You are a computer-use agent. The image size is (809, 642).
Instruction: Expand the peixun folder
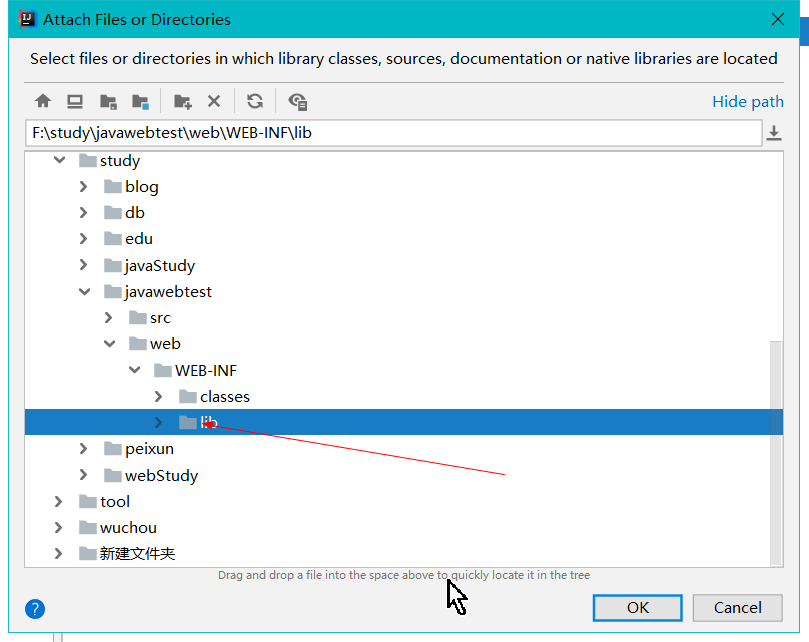click(84, 448)
